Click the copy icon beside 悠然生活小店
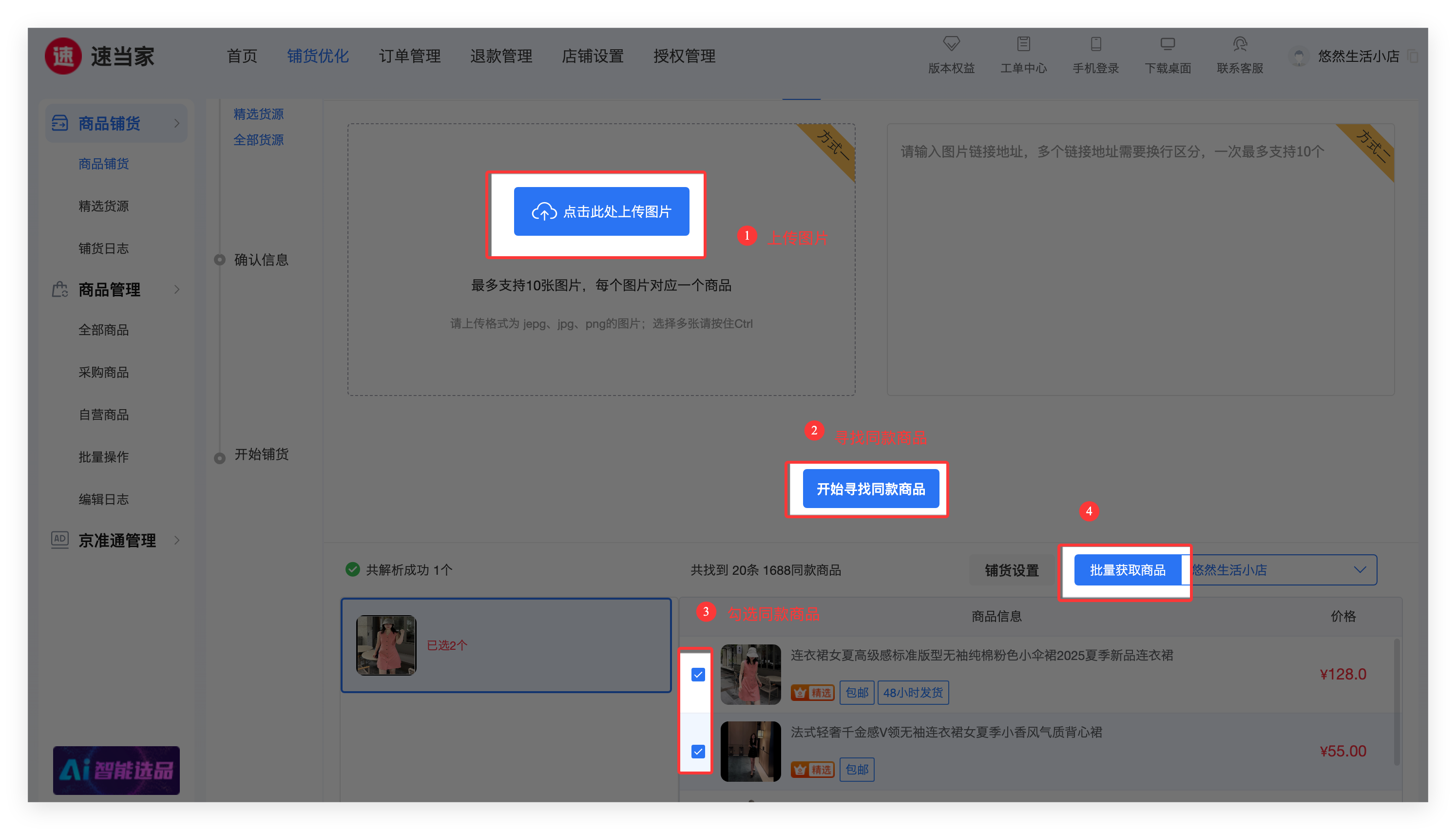 coord(1413,56)
